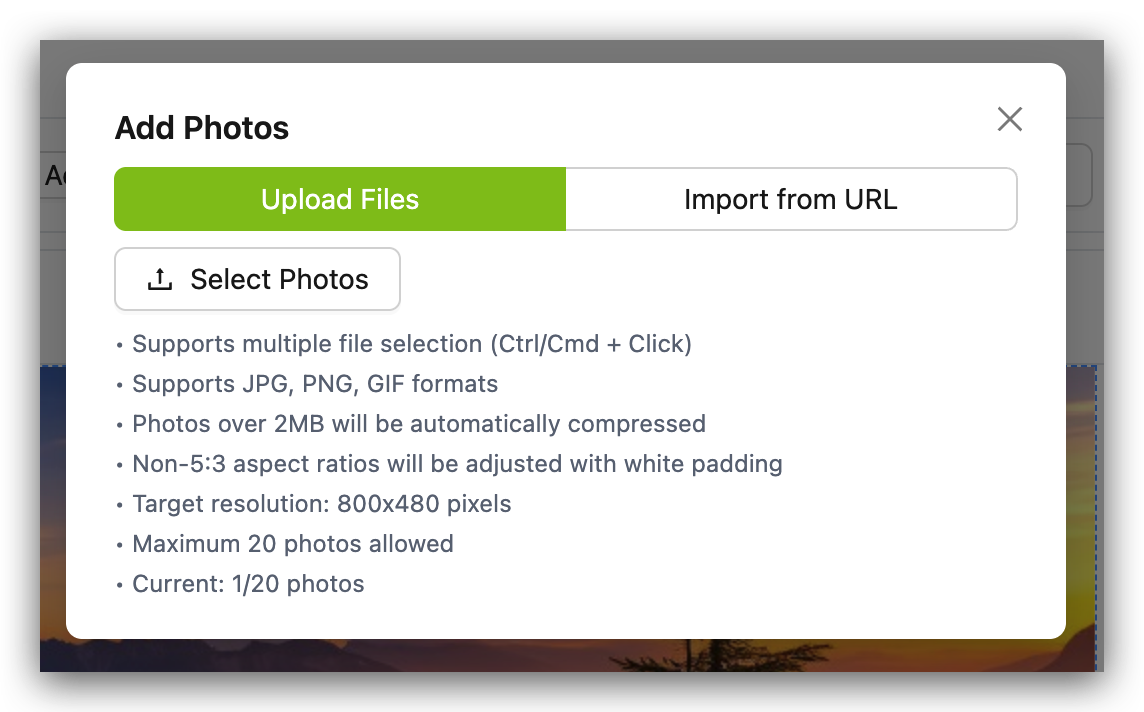Click the partially hidden button left of dialog
The width and height of the screenshot is (1144, 712).
point(53,175)
